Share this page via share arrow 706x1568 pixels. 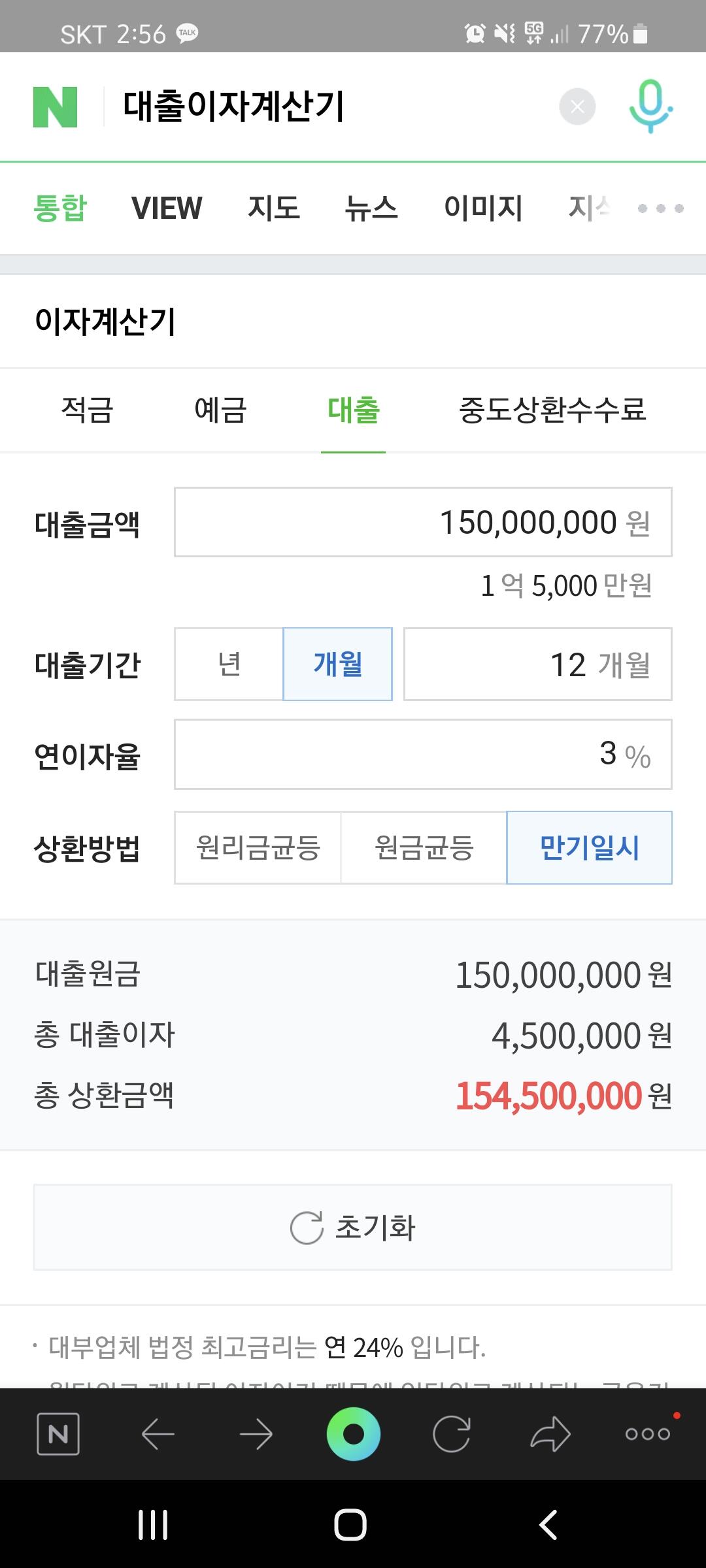click(x=550, y=1434)
